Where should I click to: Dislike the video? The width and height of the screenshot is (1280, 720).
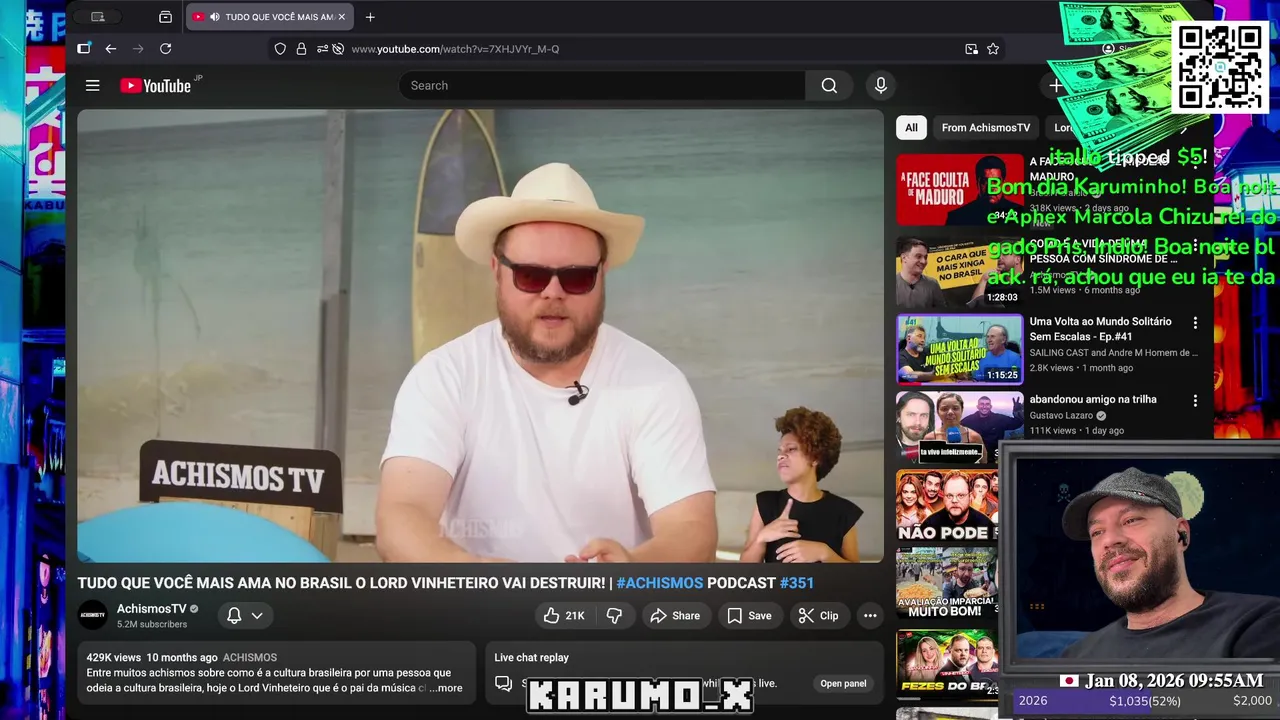pos(614,616)
